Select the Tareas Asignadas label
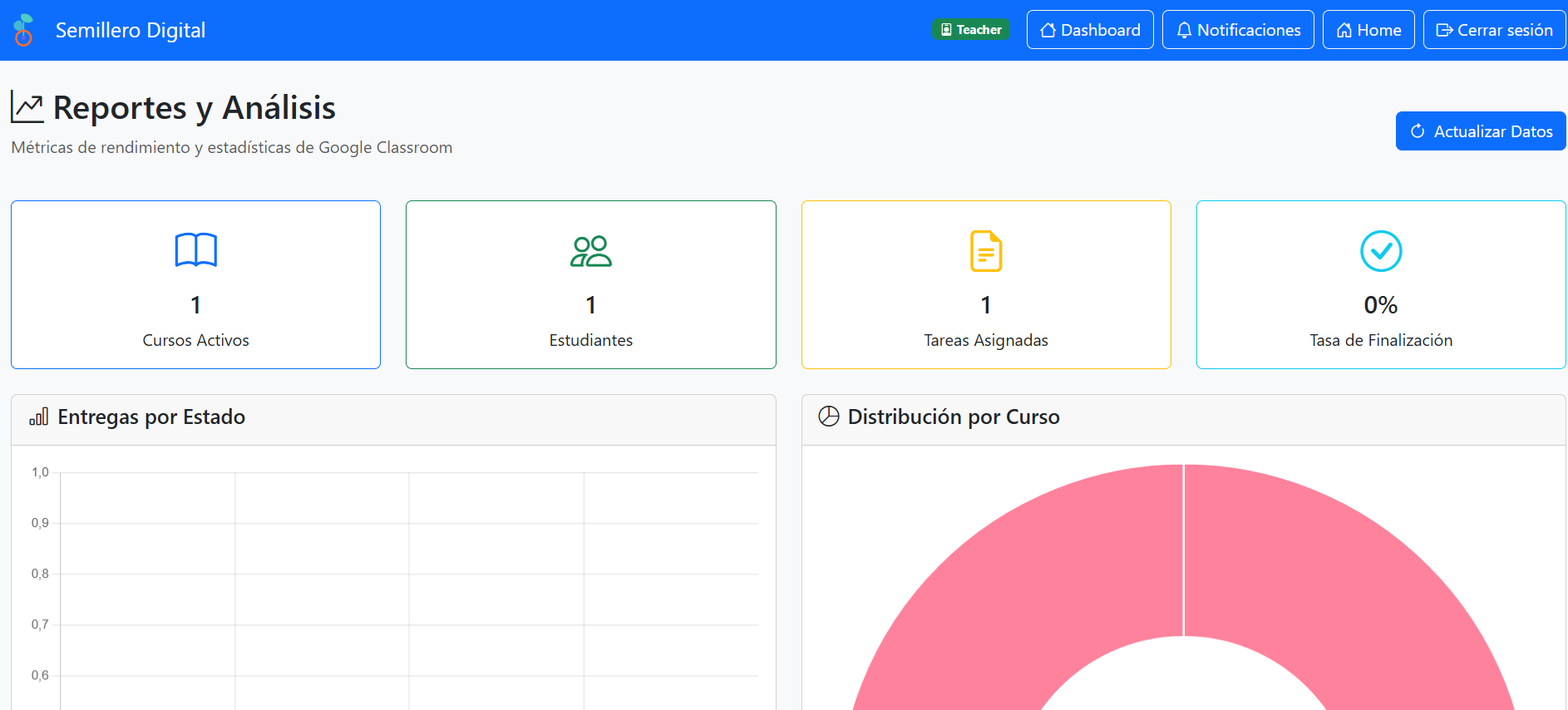This screenshot has height=710, width=1568. coord(986,340)
